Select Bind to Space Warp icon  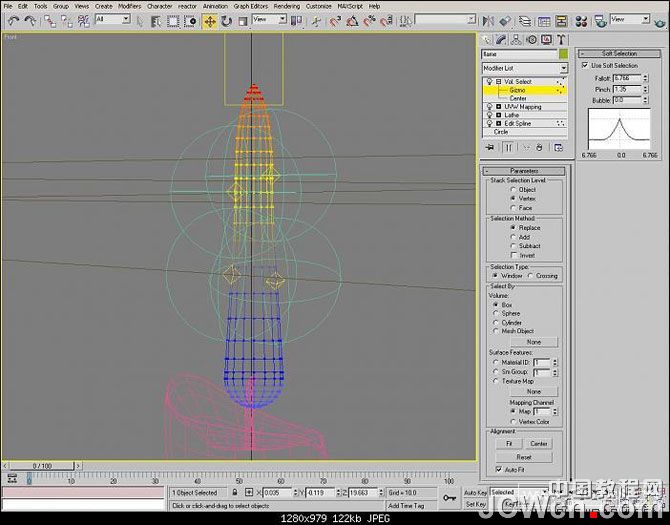tap(83, 21)
